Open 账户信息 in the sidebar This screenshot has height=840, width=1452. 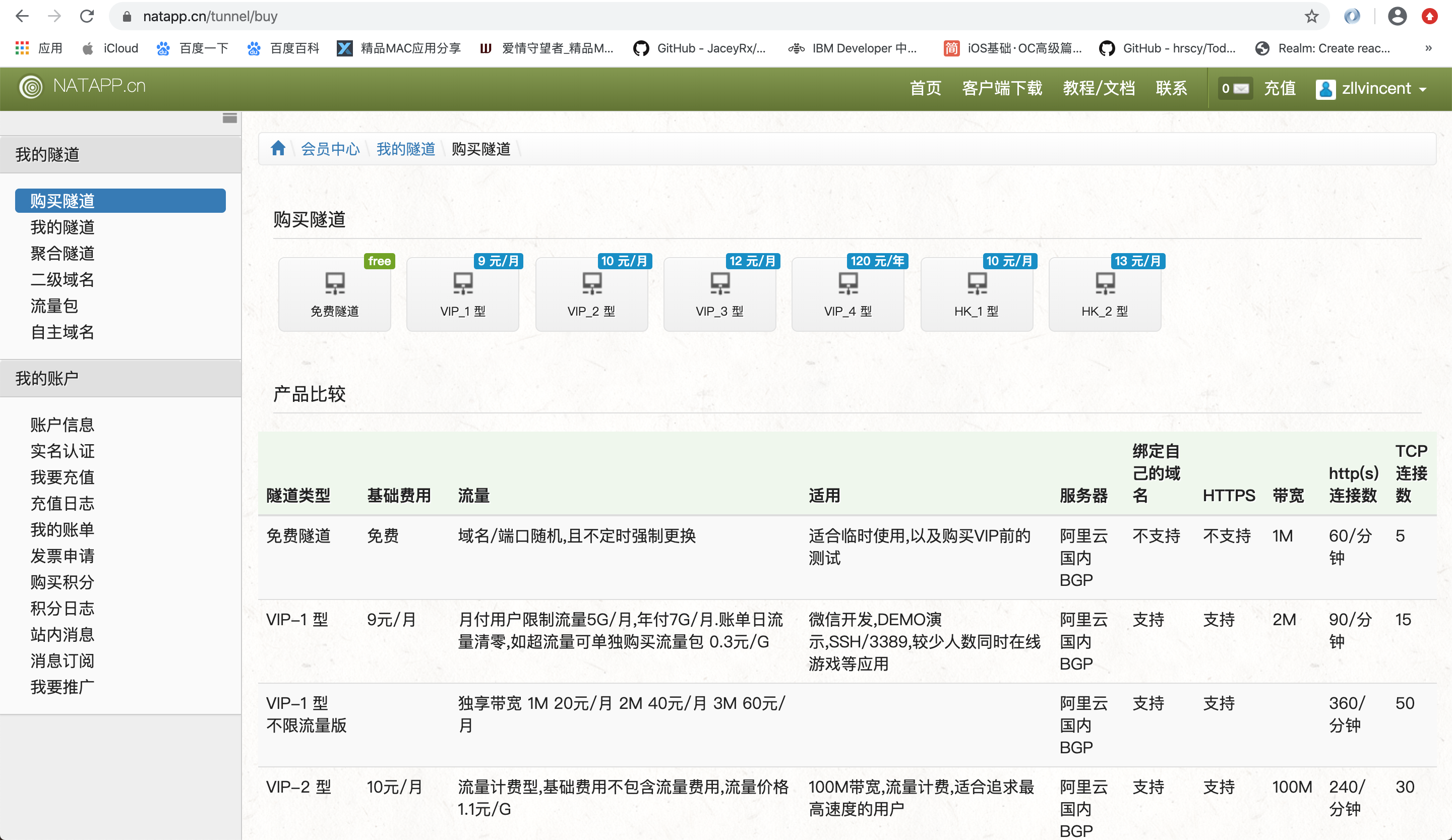tap(62, 425)
